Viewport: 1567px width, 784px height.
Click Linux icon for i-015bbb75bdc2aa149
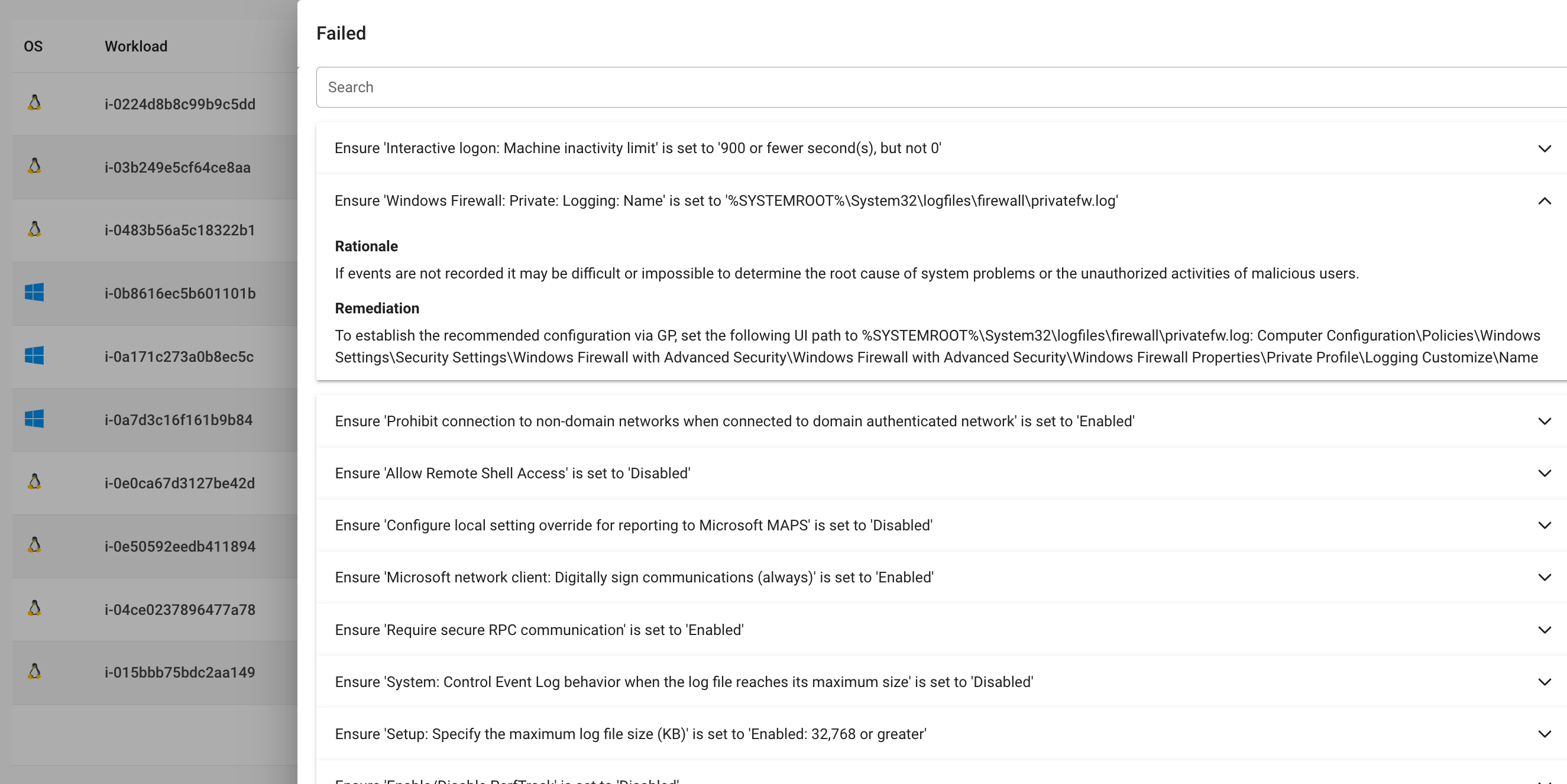[35, 672]
